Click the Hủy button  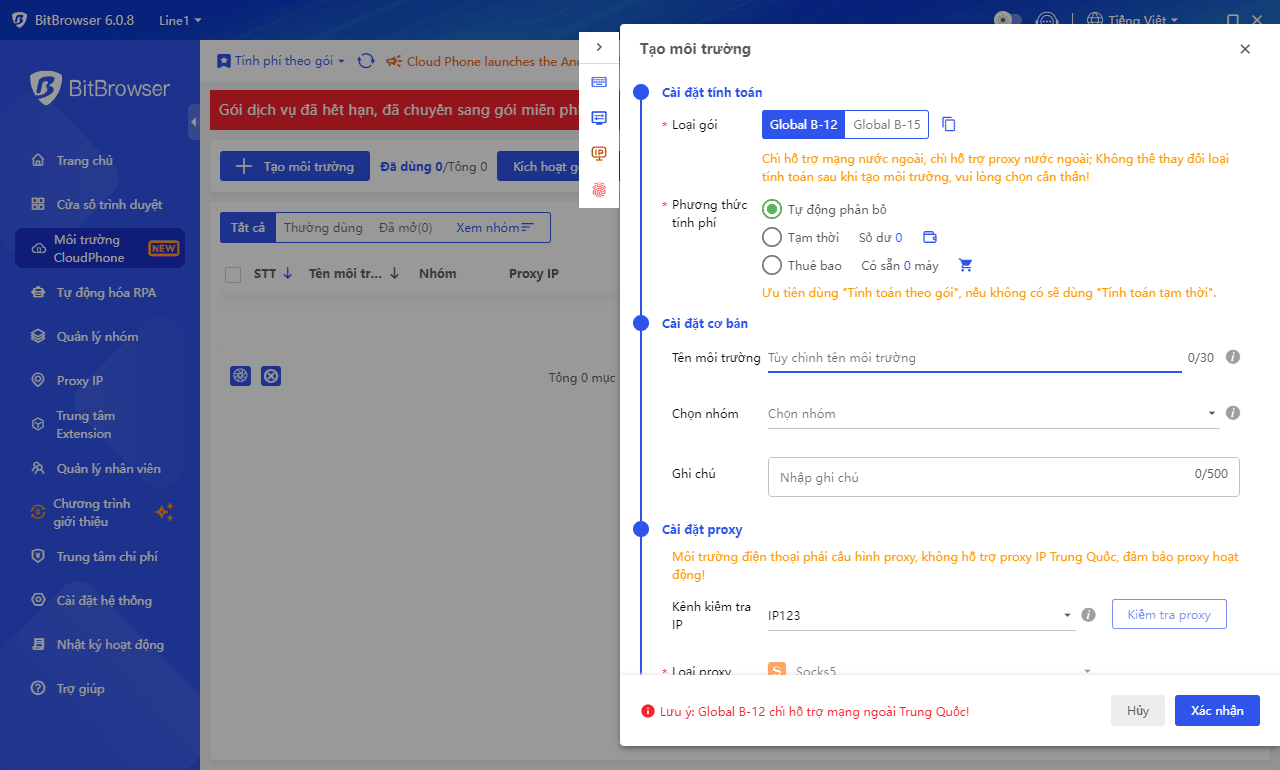click(x=1138, y=710)
